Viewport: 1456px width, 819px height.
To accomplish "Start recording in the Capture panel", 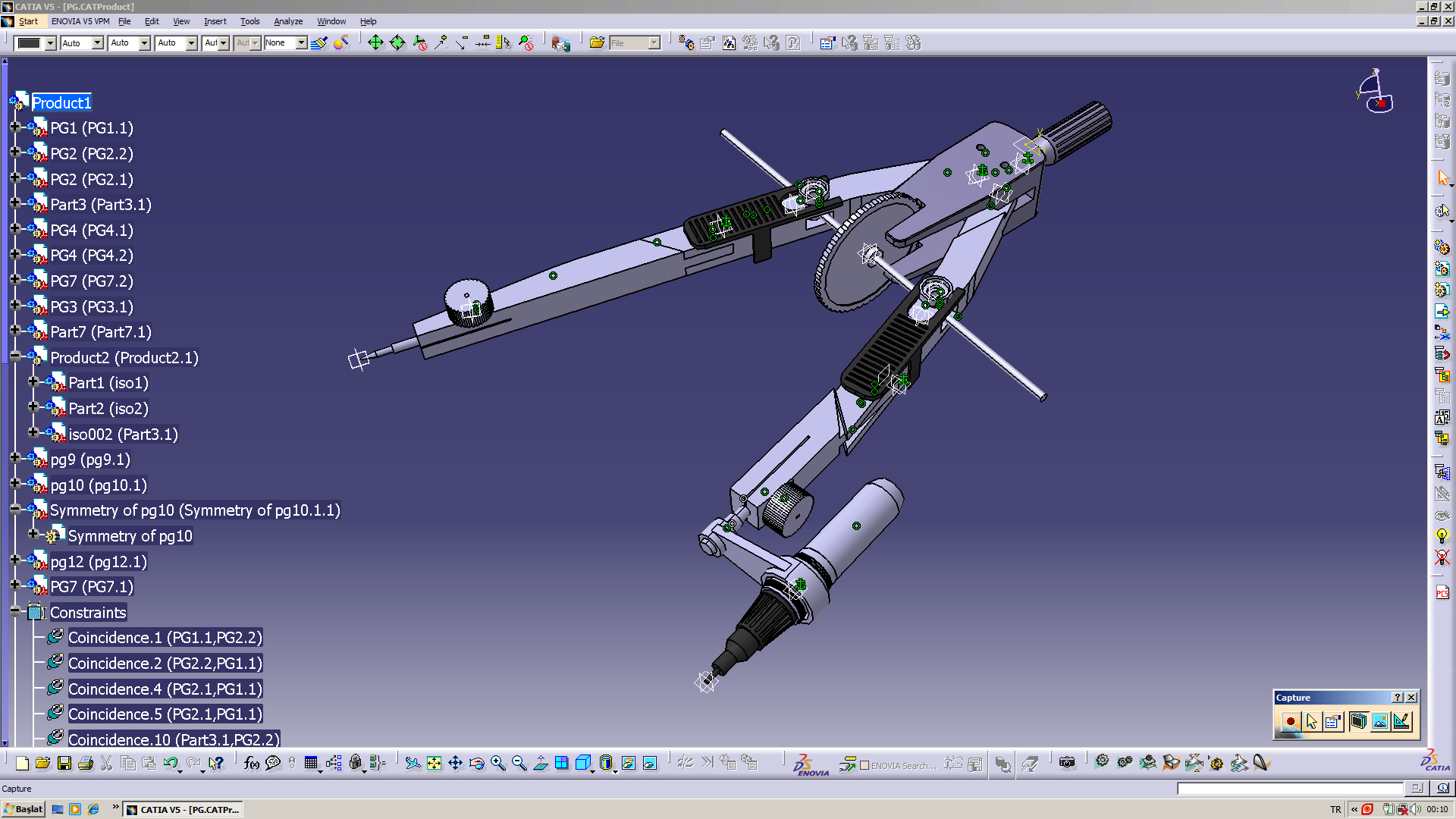I will point(1290,721).
